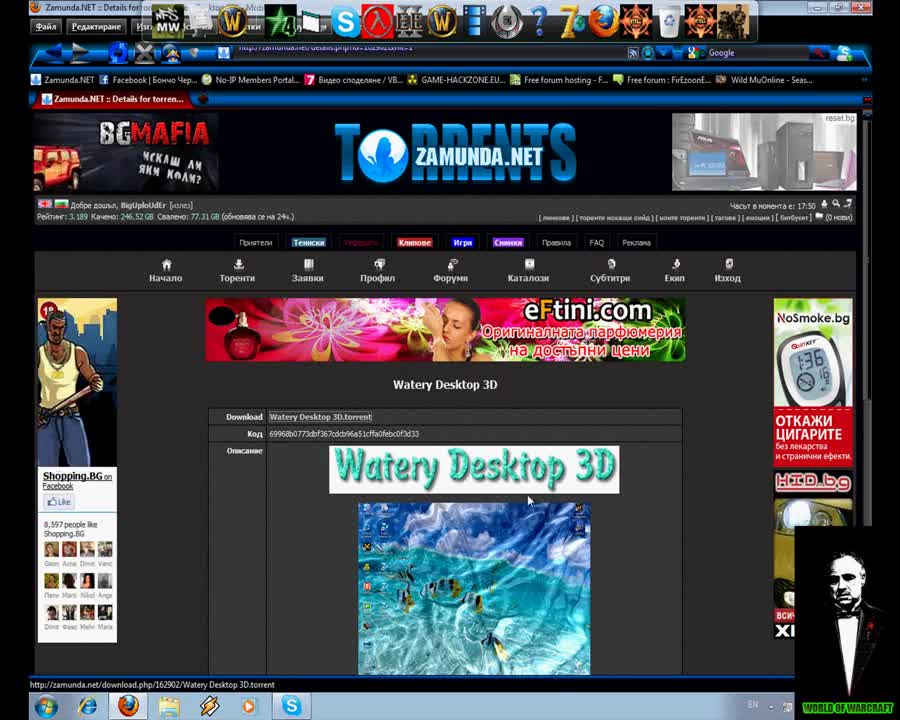Go back with the browser Back arrow
900x720 pixels.
pyautogui.click(x=53, y=53)
